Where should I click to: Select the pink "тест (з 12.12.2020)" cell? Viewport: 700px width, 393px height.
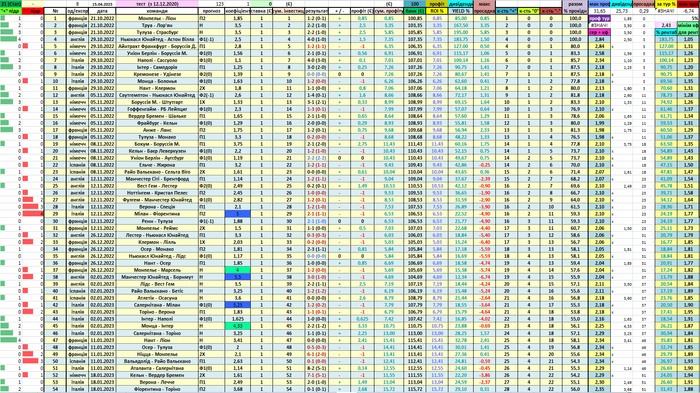point(157,4)
